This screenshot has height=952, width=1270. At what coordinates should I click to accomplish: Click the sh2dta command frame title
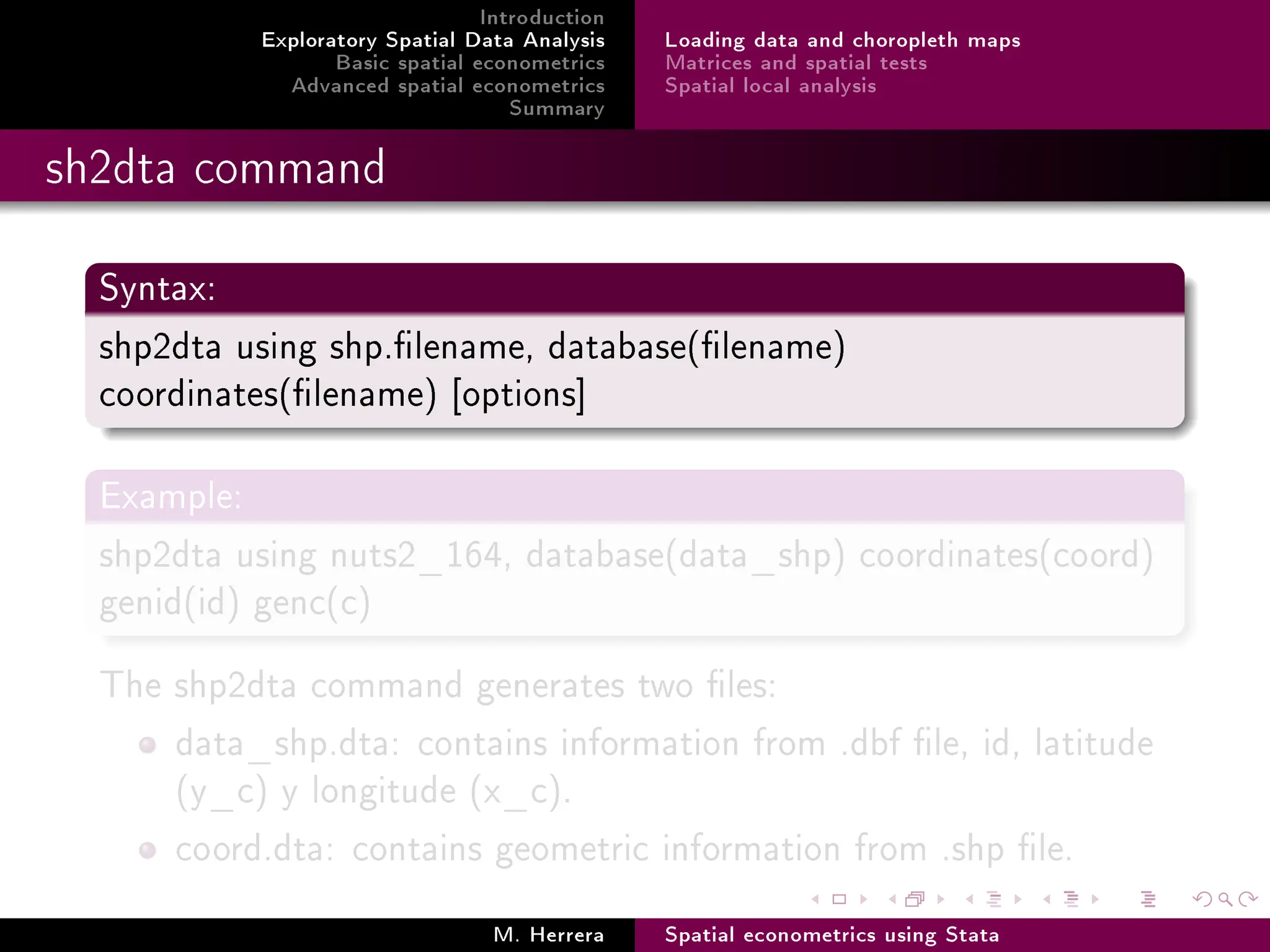[215, 167]
